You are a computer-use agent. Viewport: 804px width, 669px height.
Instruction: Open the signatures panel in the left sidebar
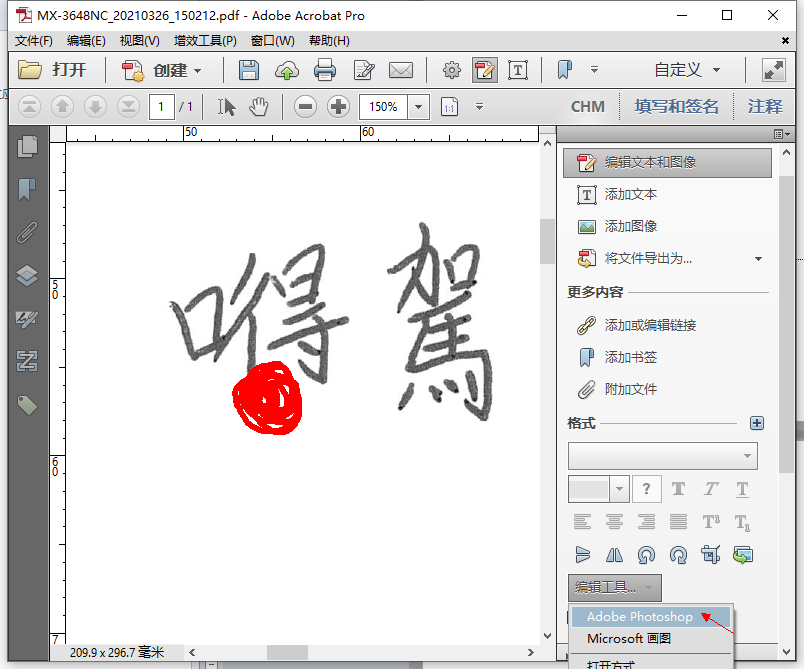(27, 319)
